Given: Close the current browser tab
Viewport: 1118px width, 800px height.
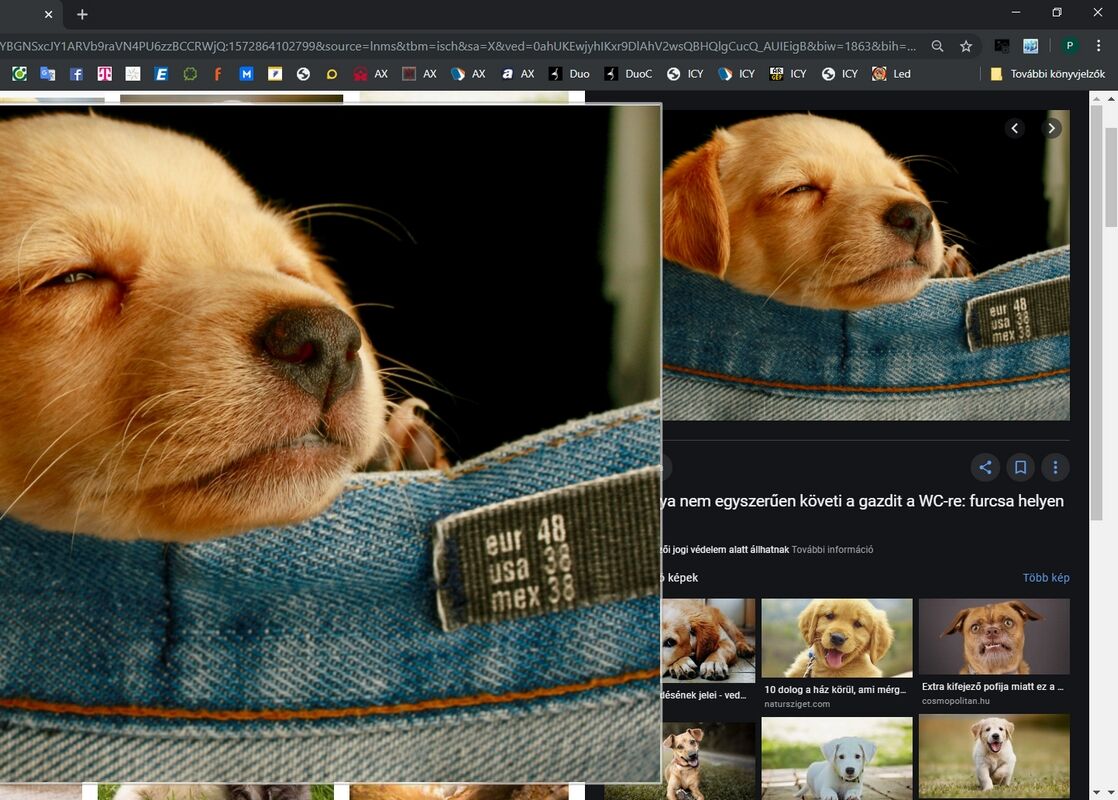Looking at the screenshot, I should [x=48, y=14].
